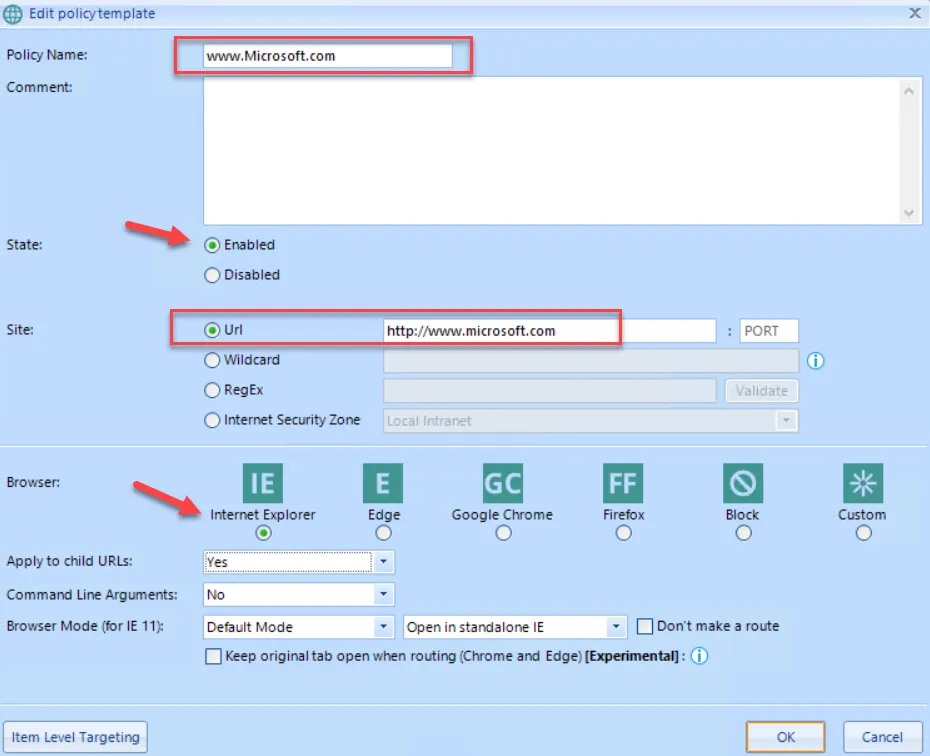Click comment box scroll down arrow
The width and height of the screenshot is (930, 756).
[909, 213]
